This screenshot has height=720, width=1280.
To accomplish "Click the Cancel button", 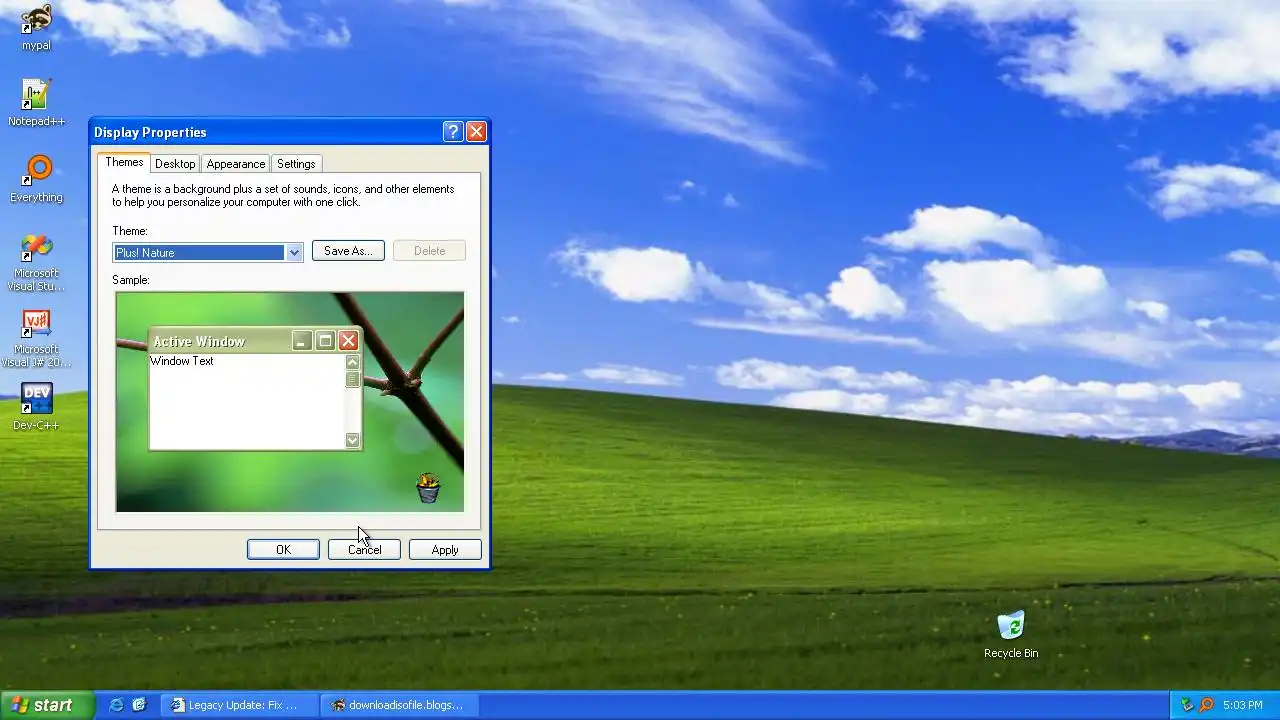I will click(x=364, y=550).
